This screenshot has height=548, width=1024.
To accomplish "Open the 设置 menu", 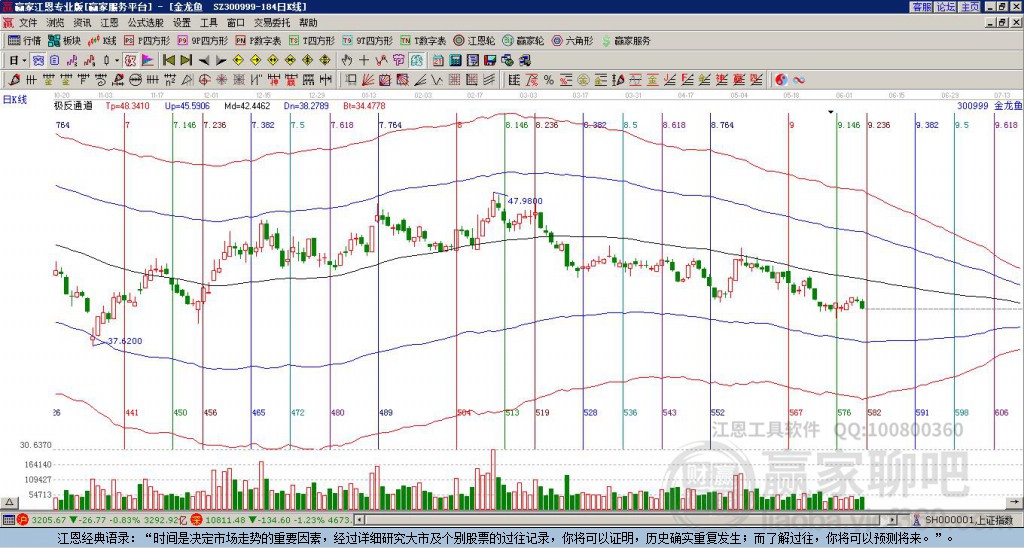I will click(x=182, y=23).
